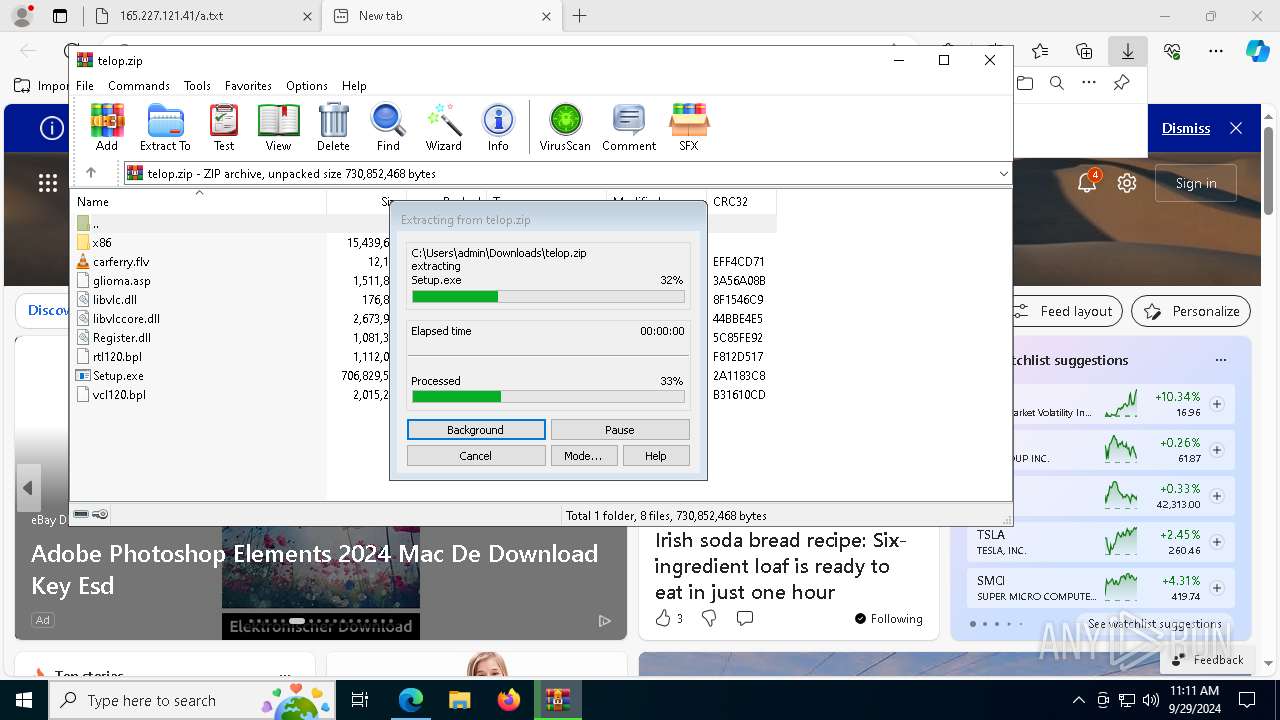This screenshot has width=1280, height=720.
Task: Select glioma.asp file
Action: [122, 281]
